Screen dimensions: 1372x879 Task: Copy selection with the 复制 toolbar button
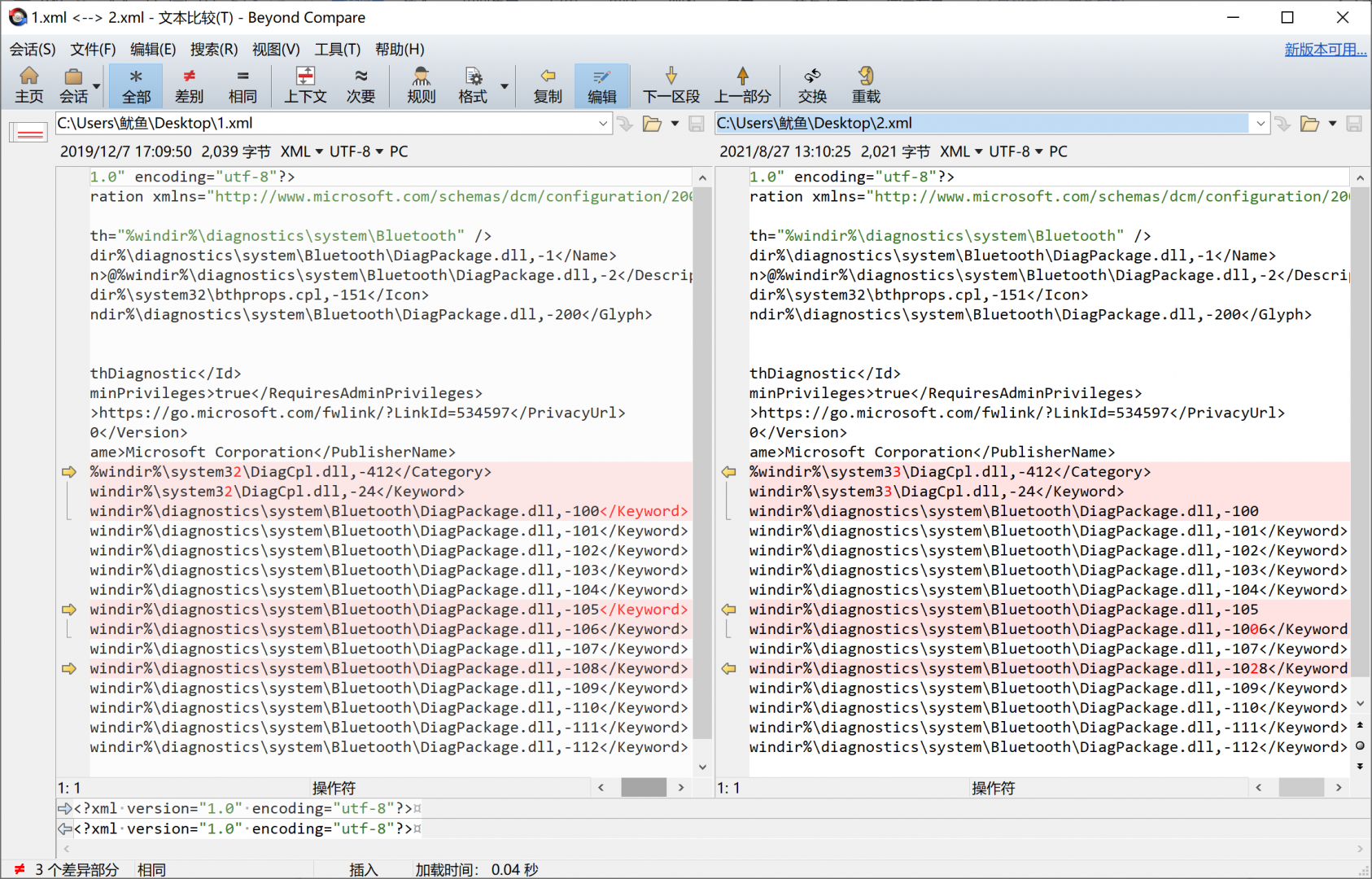pyautogui.click(x=548, y=85)
